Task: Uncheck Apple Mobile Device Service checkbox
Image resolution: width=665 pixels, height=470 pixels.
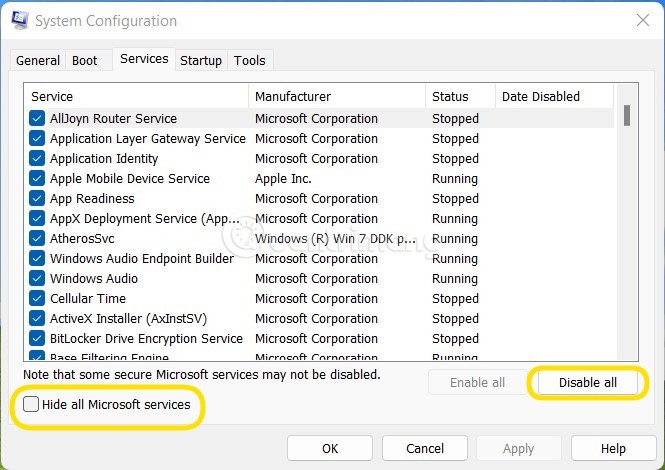Action: (37, 178)
